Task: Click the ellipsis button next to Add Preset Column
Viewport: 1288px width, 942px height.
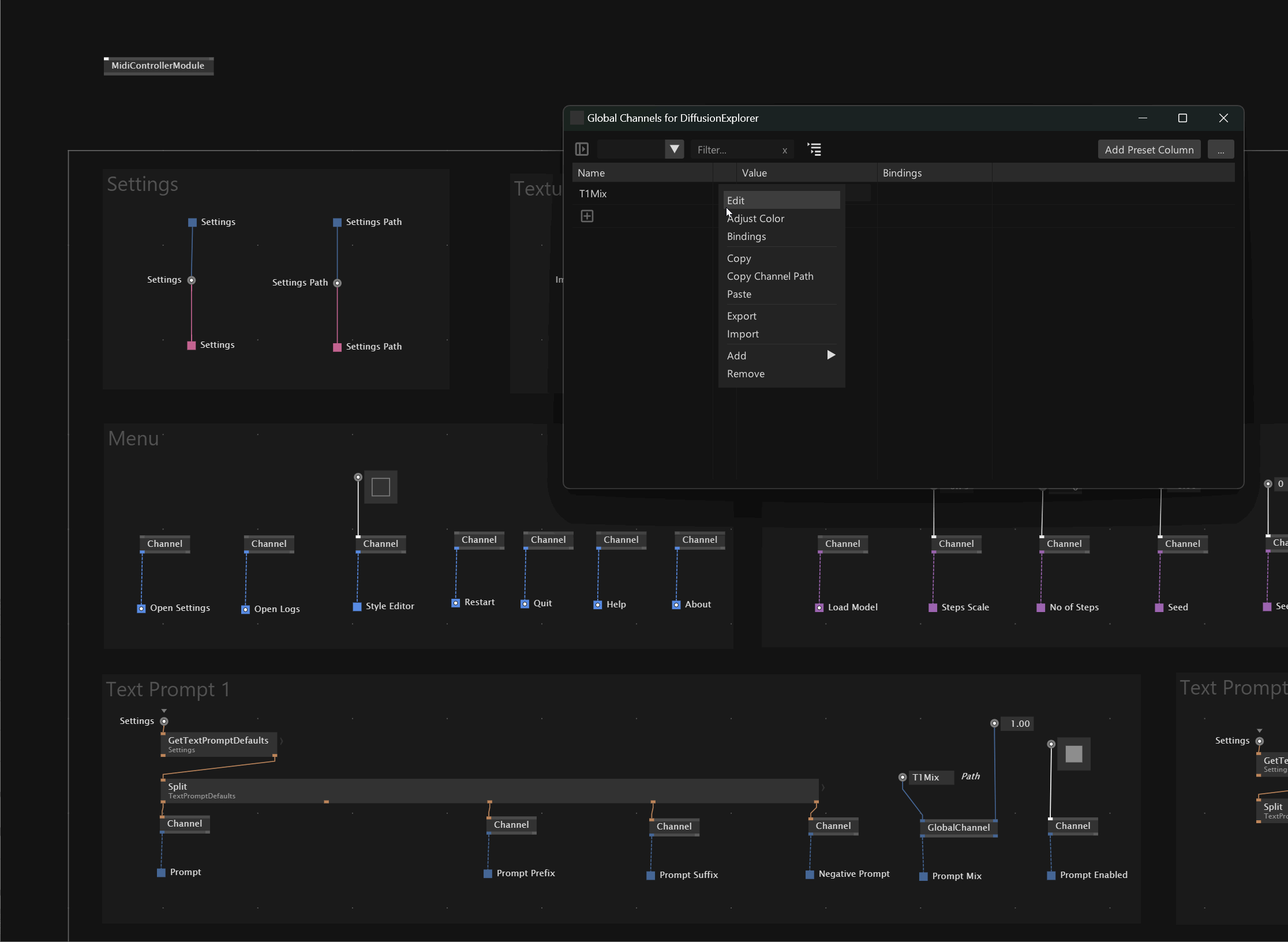Action: tap(1221, 150)
